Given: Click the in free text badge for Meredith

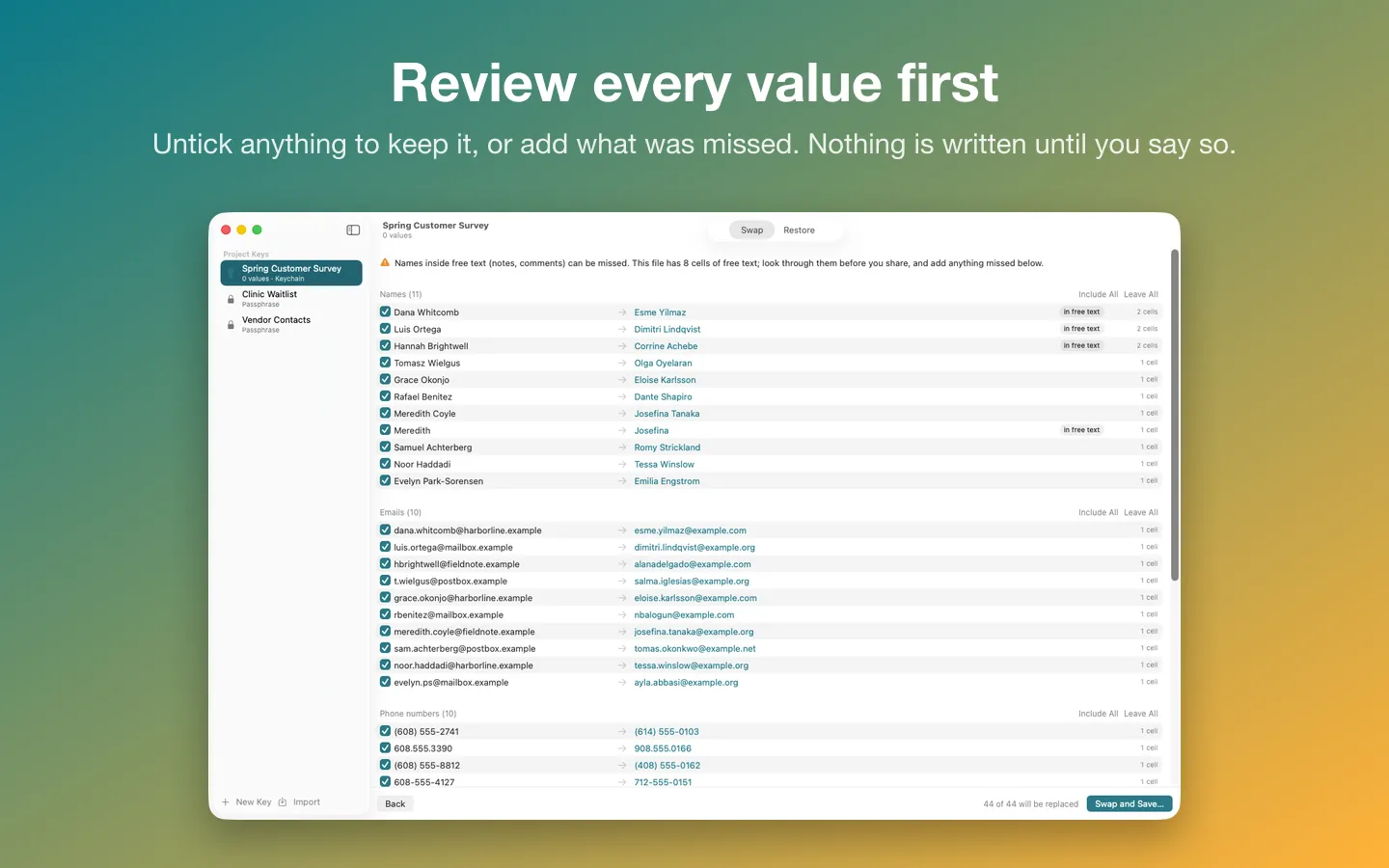Looking at the screenshot, I should coord(1081,430).
